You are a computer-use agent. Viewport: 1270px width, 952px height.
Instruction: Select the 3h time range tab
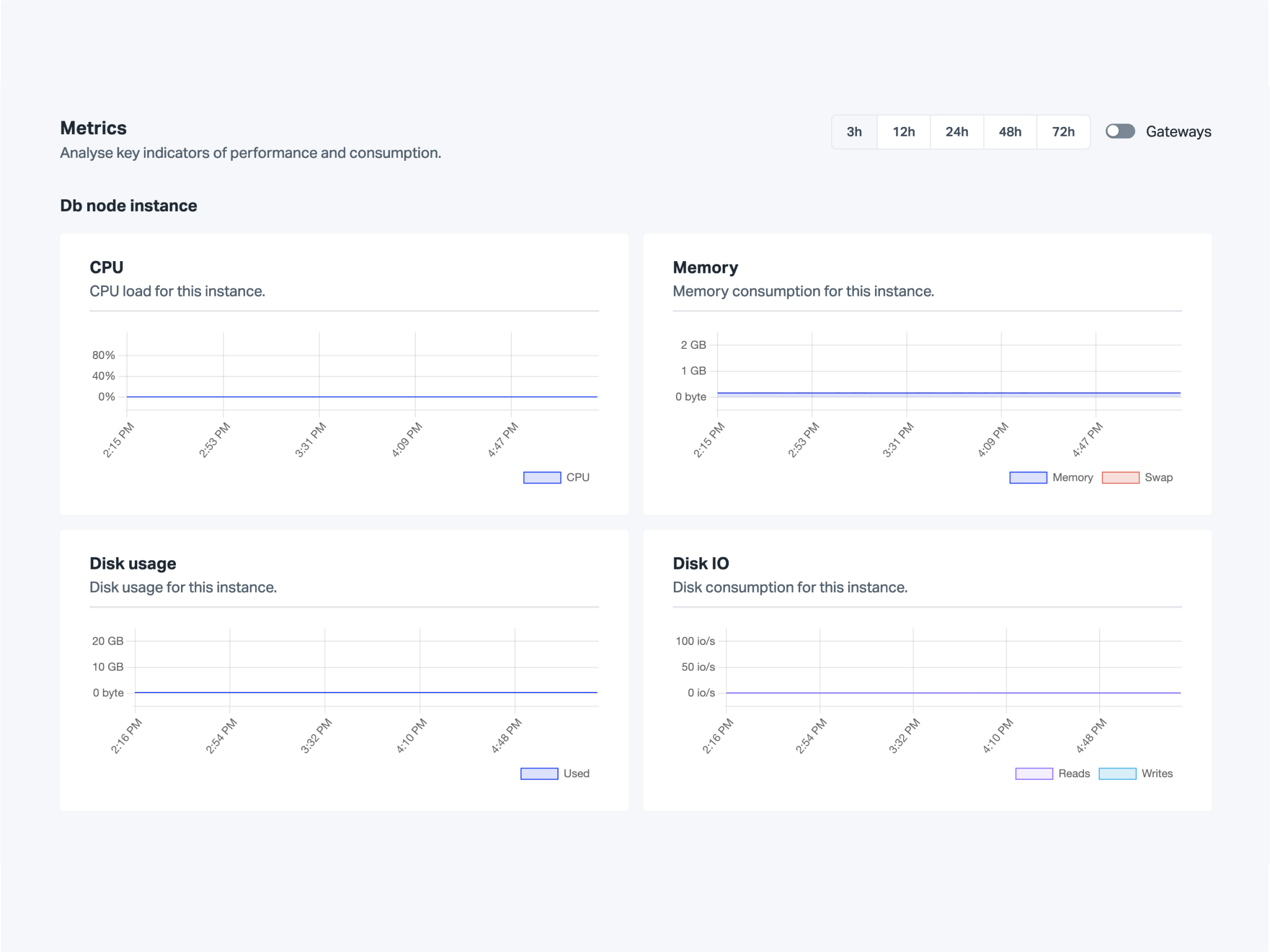point(854,132)
